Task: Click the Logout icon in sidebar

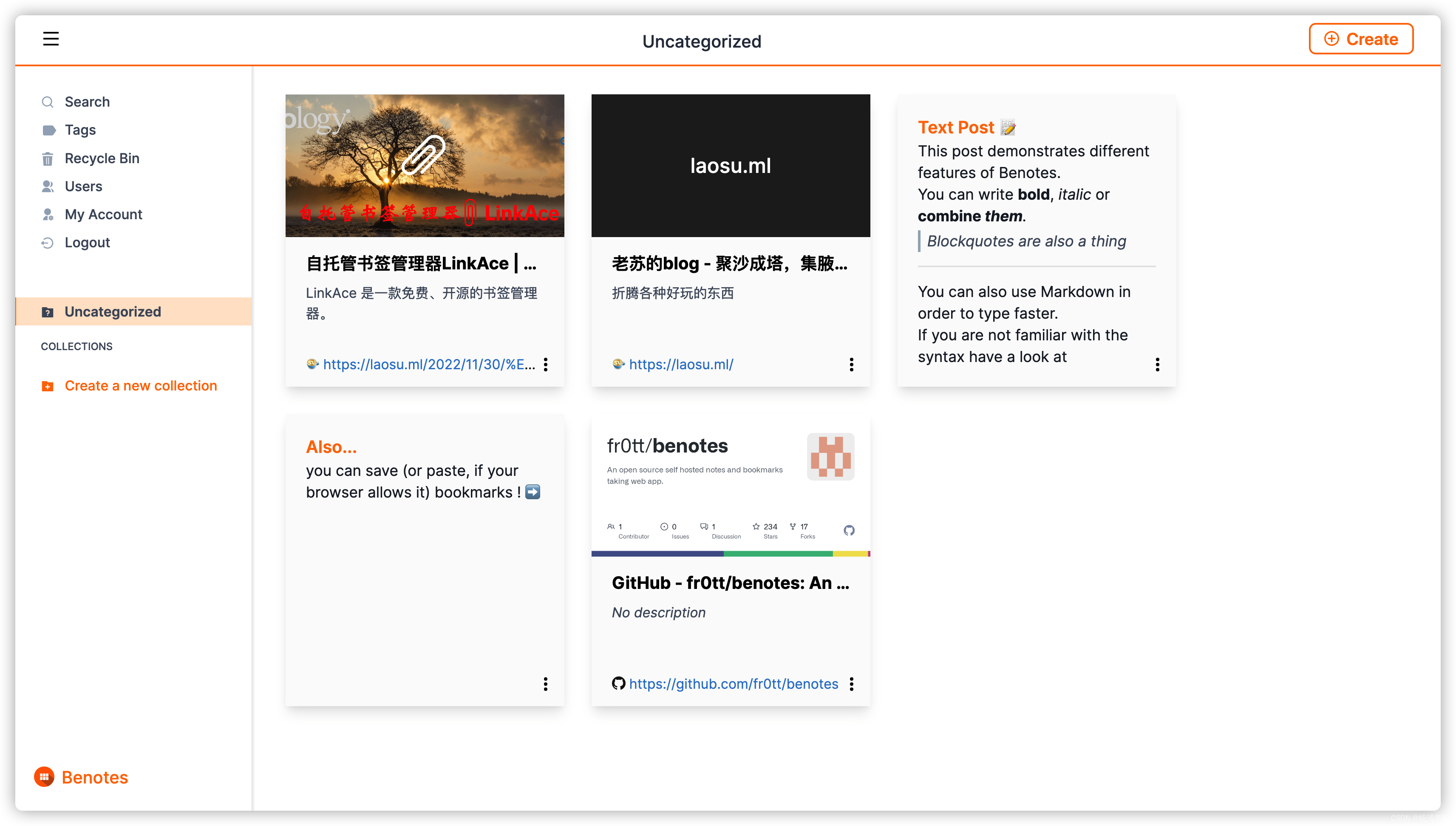Action: 48,242
